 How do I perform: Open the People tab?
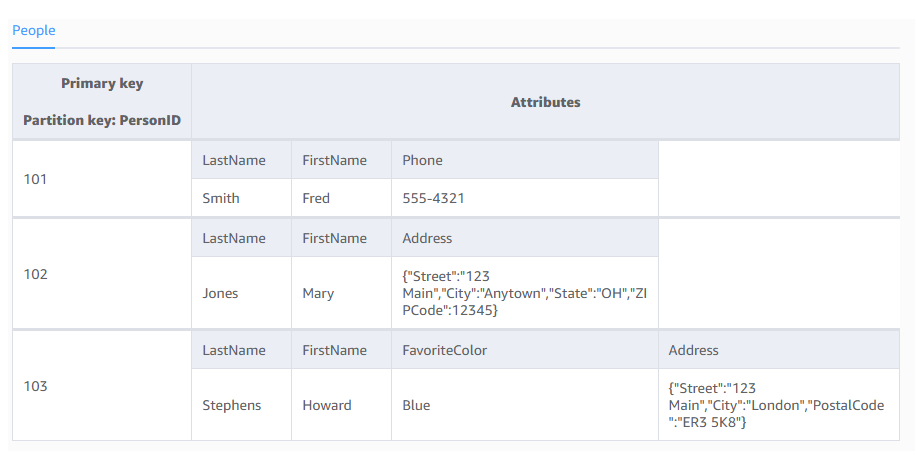point(33,30)
